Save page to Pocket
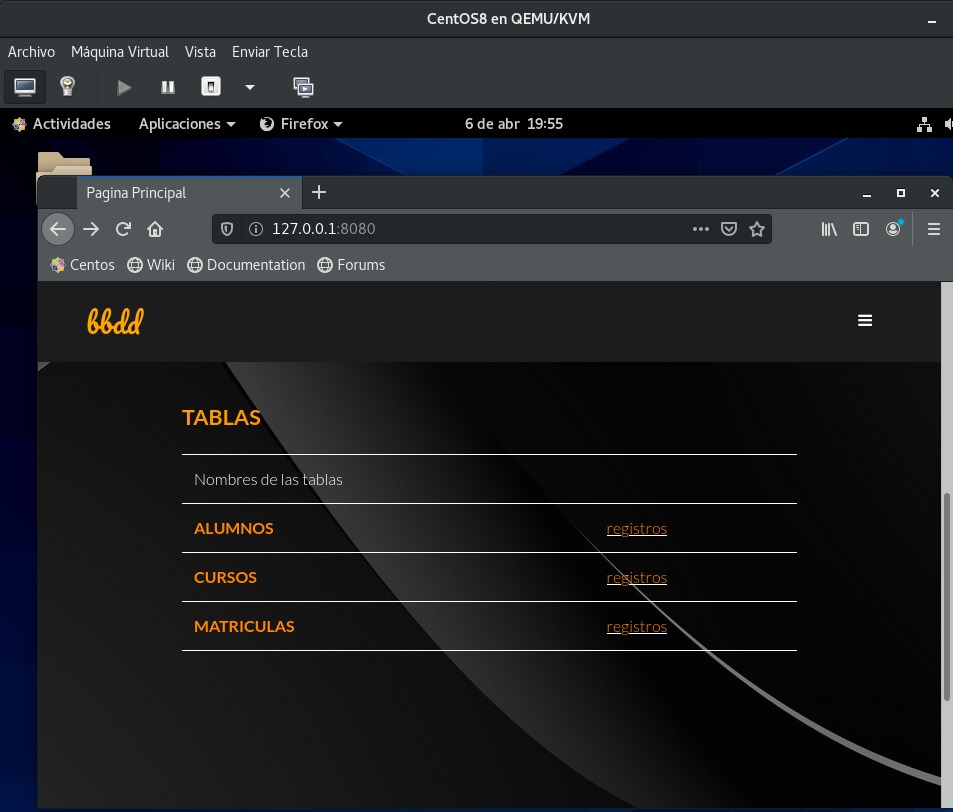953x812 pixels. tap(729, 229)
